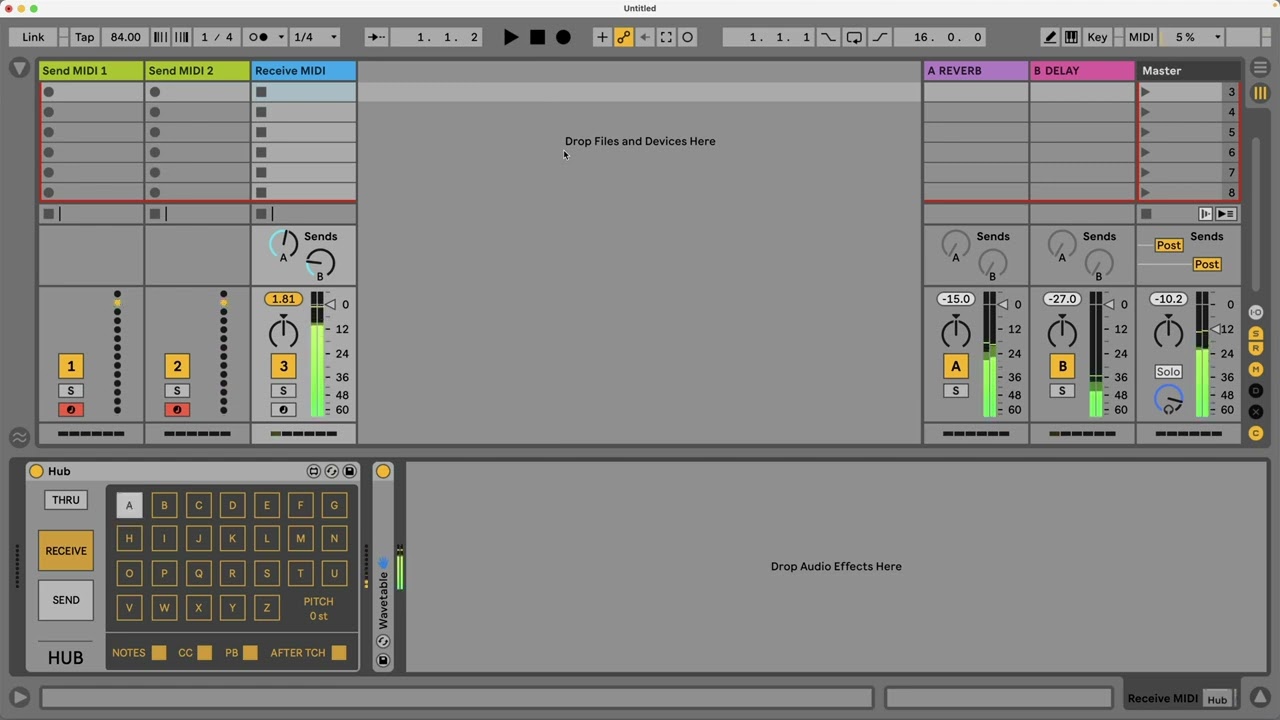Click the Link button

33,37
